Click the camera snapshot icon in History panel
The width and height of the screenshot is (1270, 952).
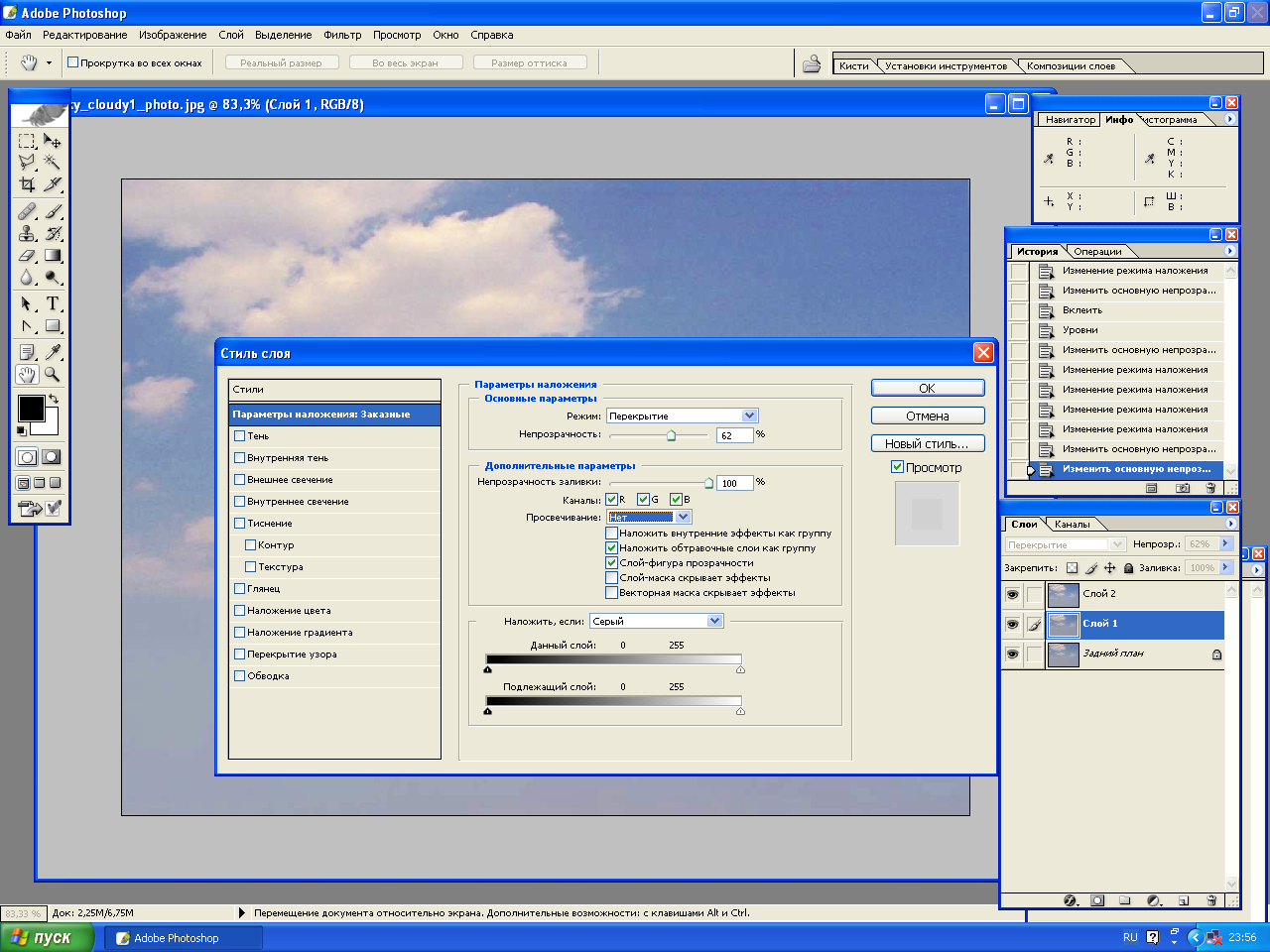(1182, 488)
